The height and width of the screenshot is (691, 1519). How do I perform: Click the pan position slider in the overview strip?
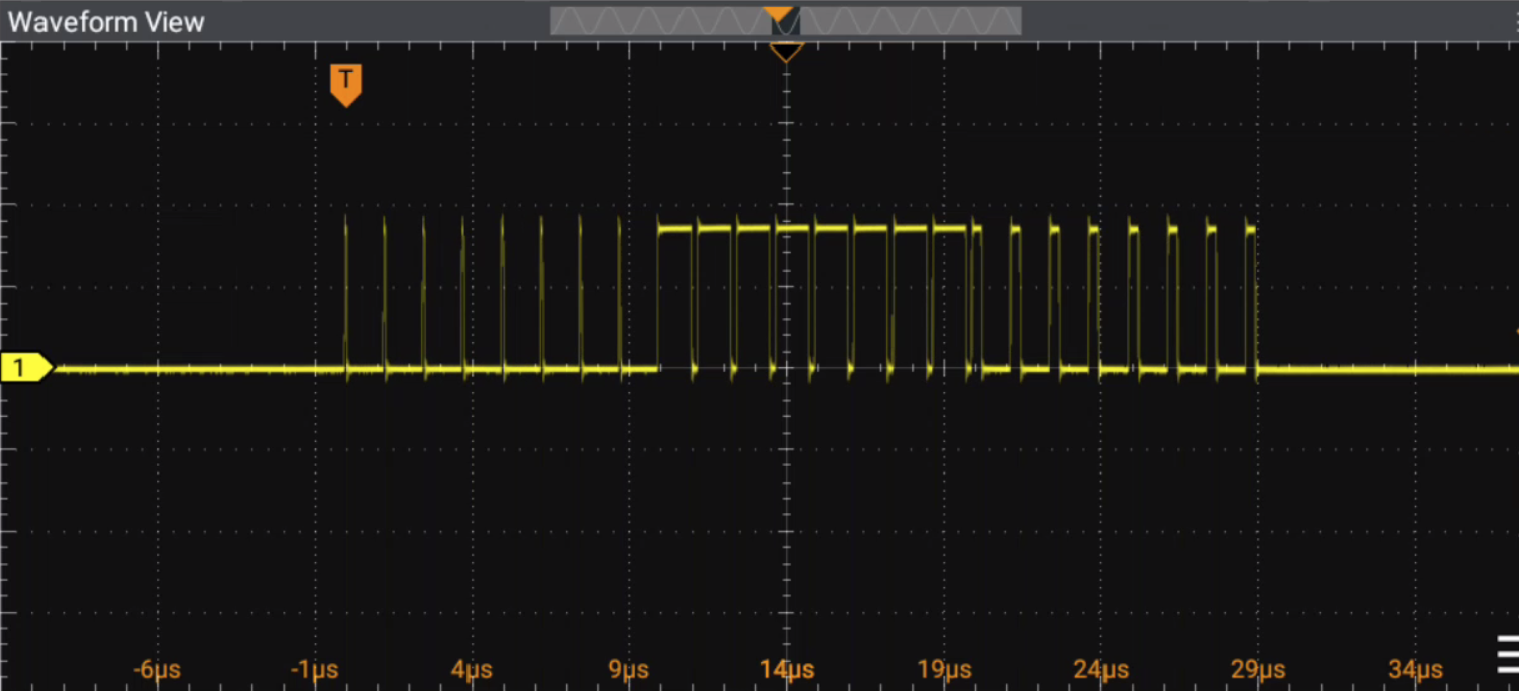point(784,21)
